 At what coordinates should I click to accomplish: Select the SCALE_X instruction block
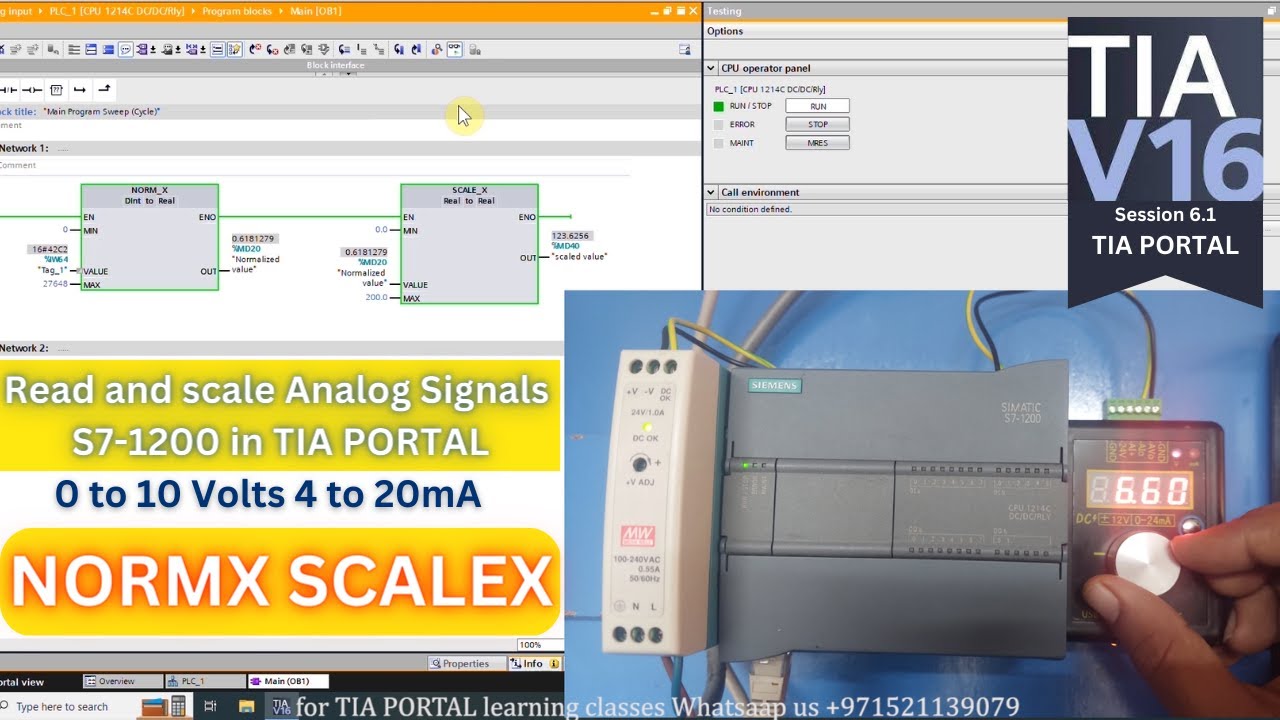click(469, 244)
